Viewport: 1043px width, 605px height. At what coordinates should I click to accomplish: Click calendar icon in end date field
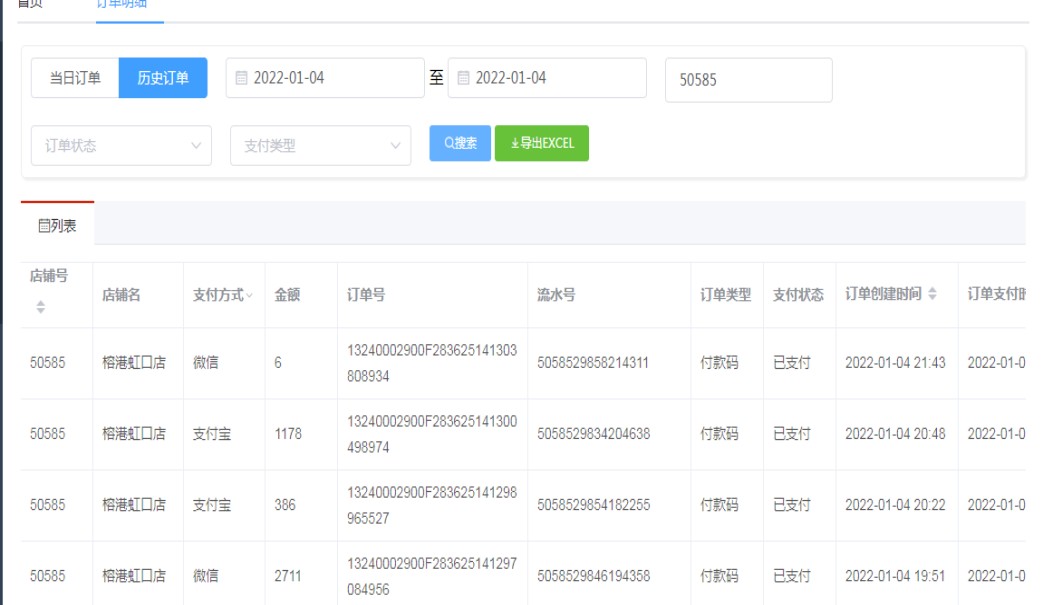pyautogui.click(x=463, y=78)
